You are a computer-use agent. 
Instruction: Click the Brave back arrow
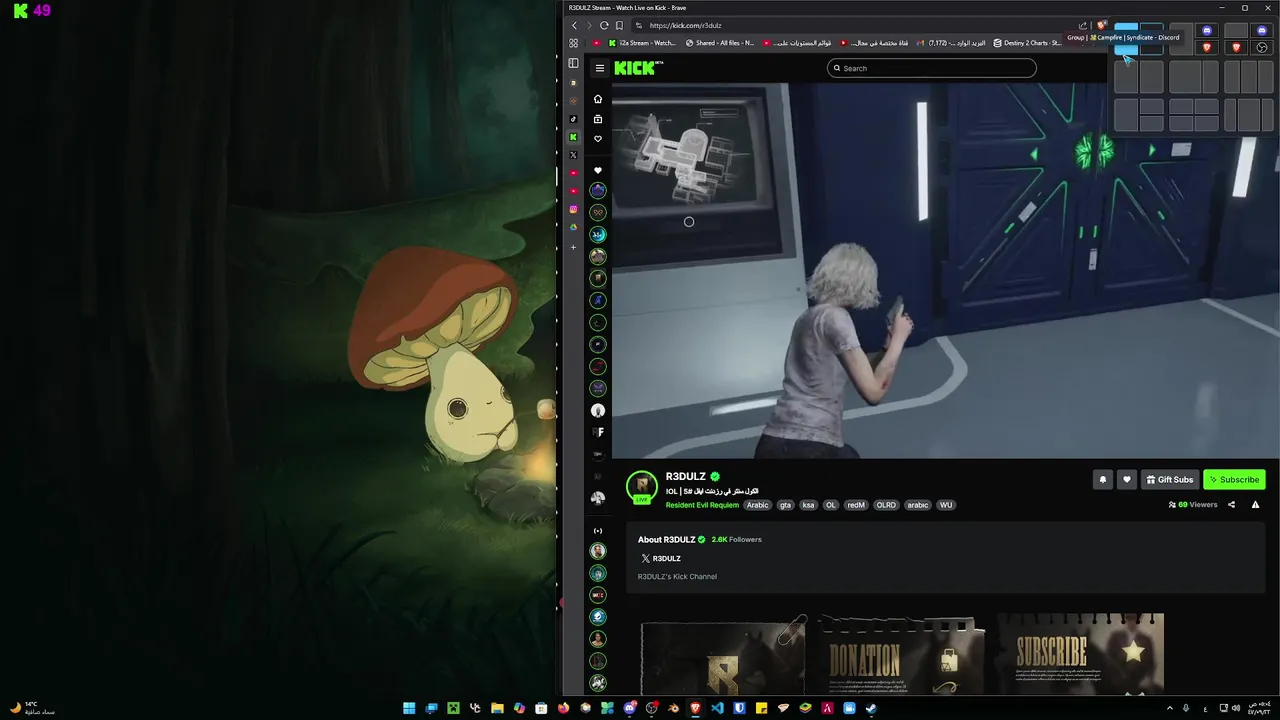(574, 25)
